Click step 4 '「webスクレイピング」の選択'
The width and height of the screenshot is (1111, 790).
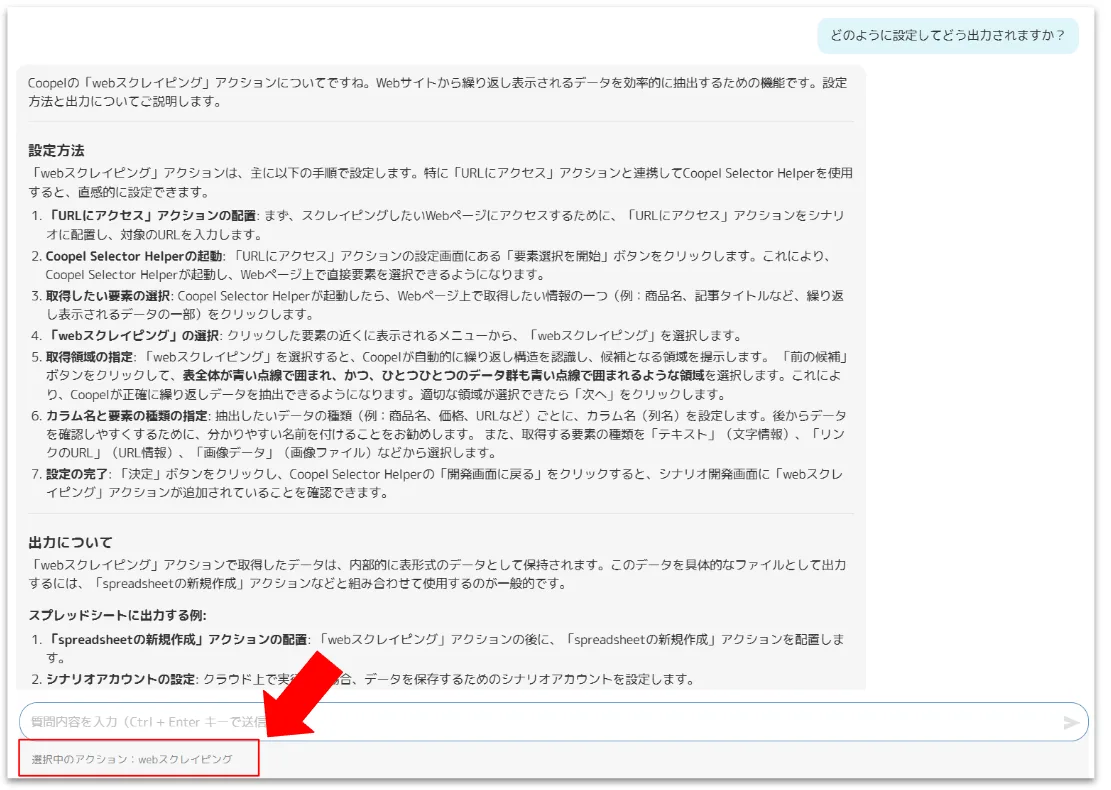coord(132,335)
